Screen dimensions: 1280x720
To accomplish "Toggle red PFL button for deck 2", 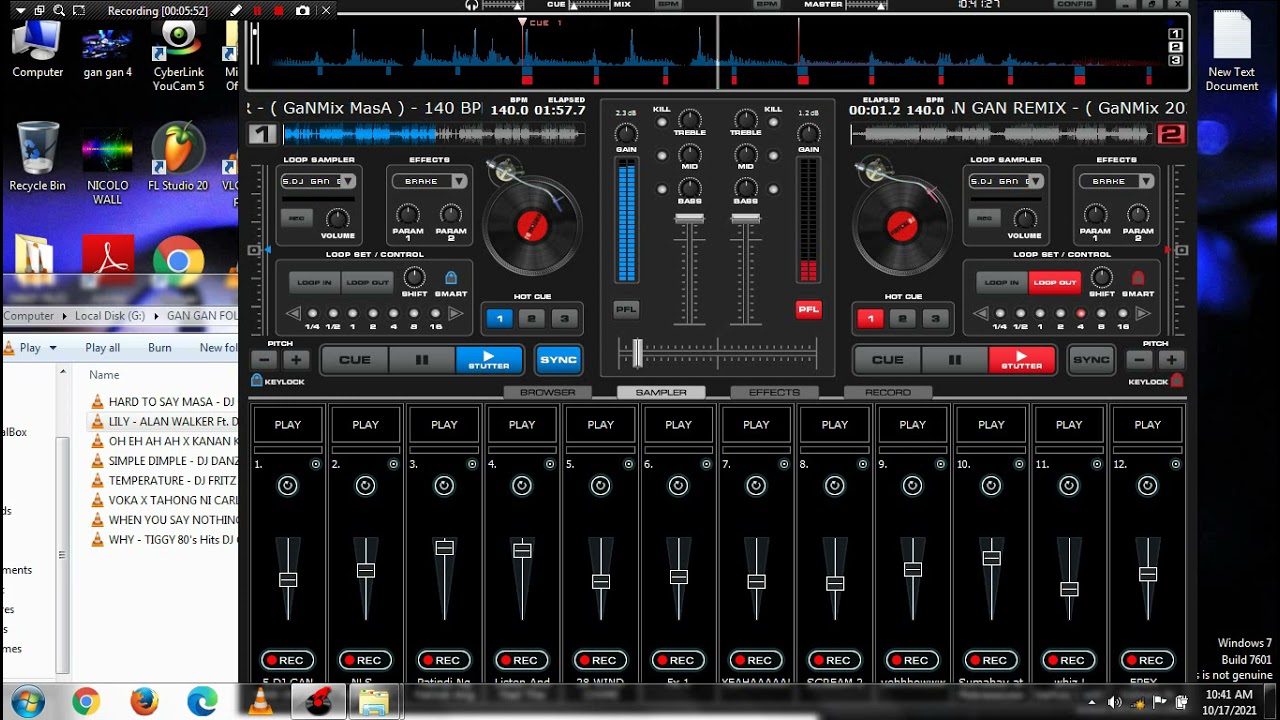I will (x=809, y=310).
